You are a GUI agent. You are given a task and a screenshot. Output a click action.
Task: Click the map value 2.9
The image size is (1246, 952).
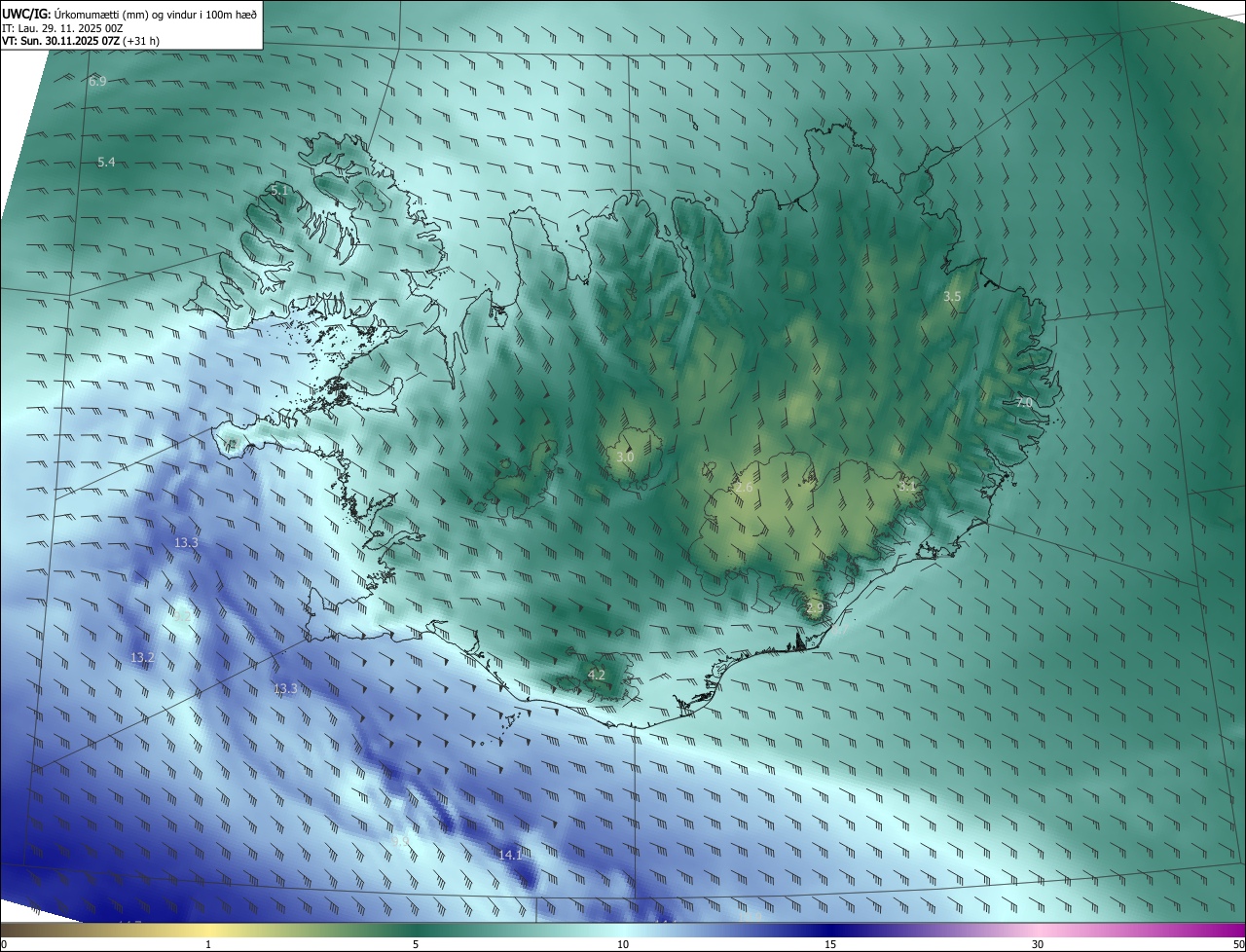point(815,607)
